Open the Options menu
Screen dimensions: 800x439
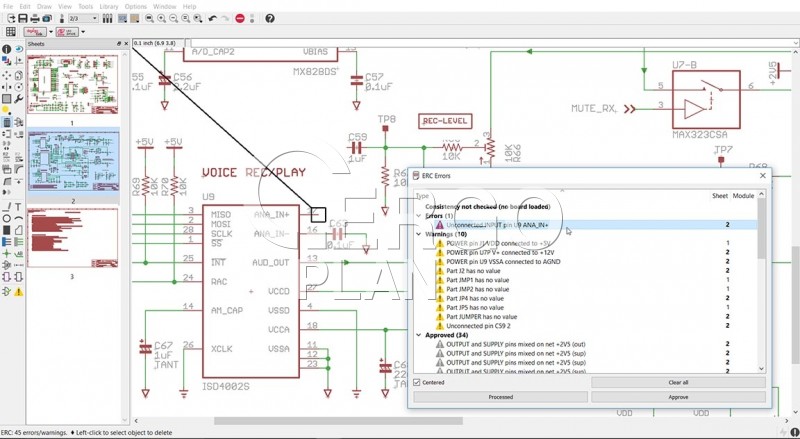(136, 7)
